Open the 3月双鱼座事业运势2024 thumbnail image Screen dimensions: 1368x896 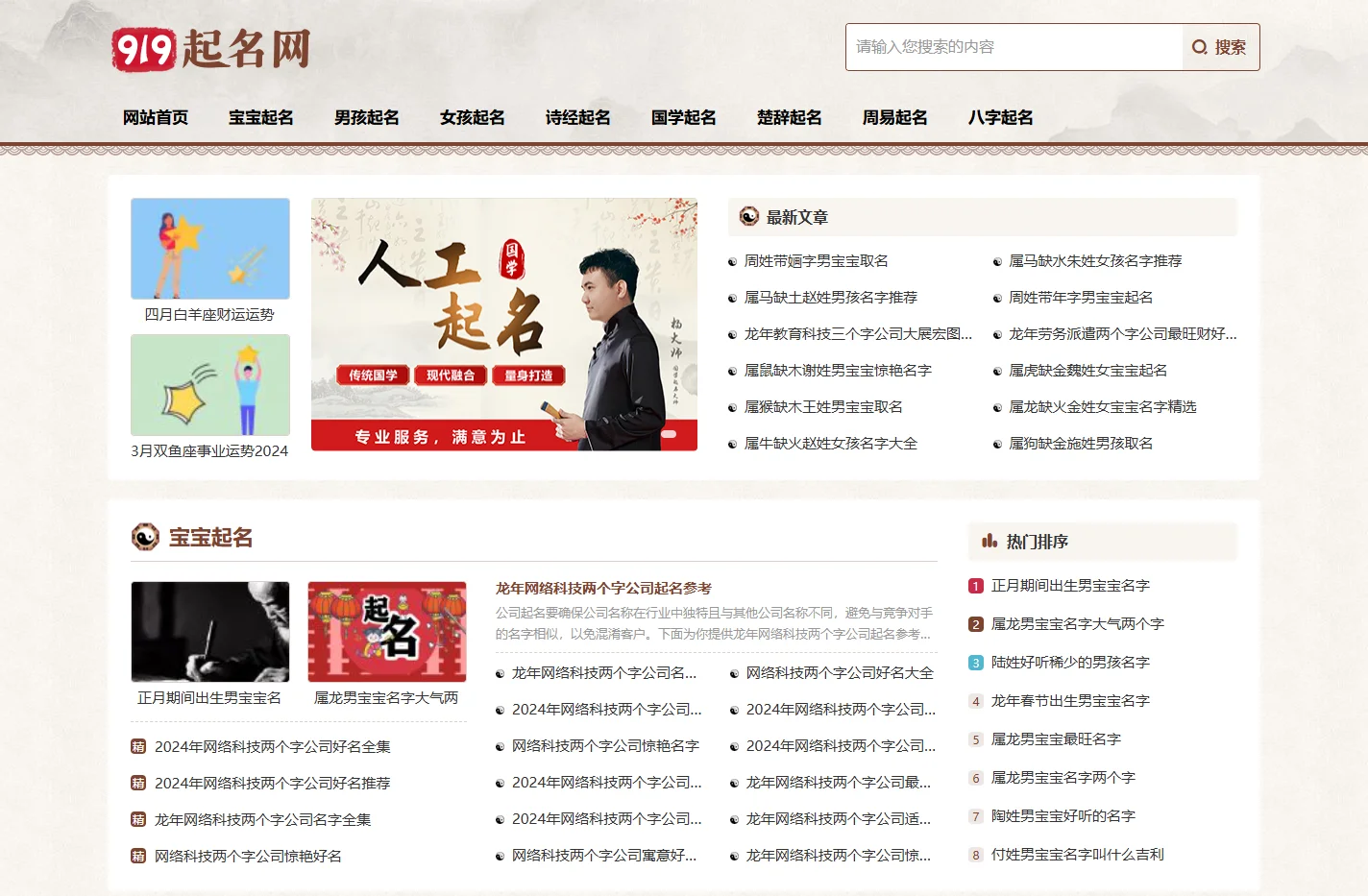click(210, 385)
